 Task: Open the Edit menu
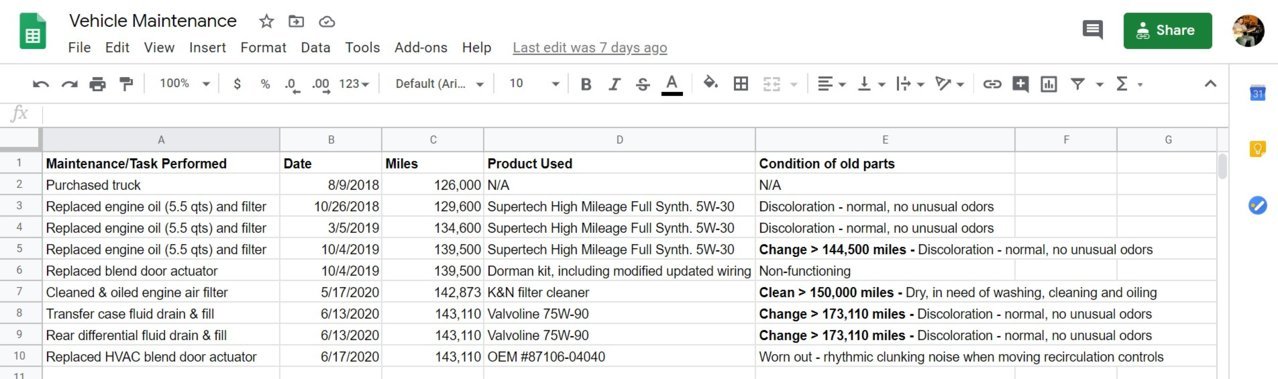(117, 47)
